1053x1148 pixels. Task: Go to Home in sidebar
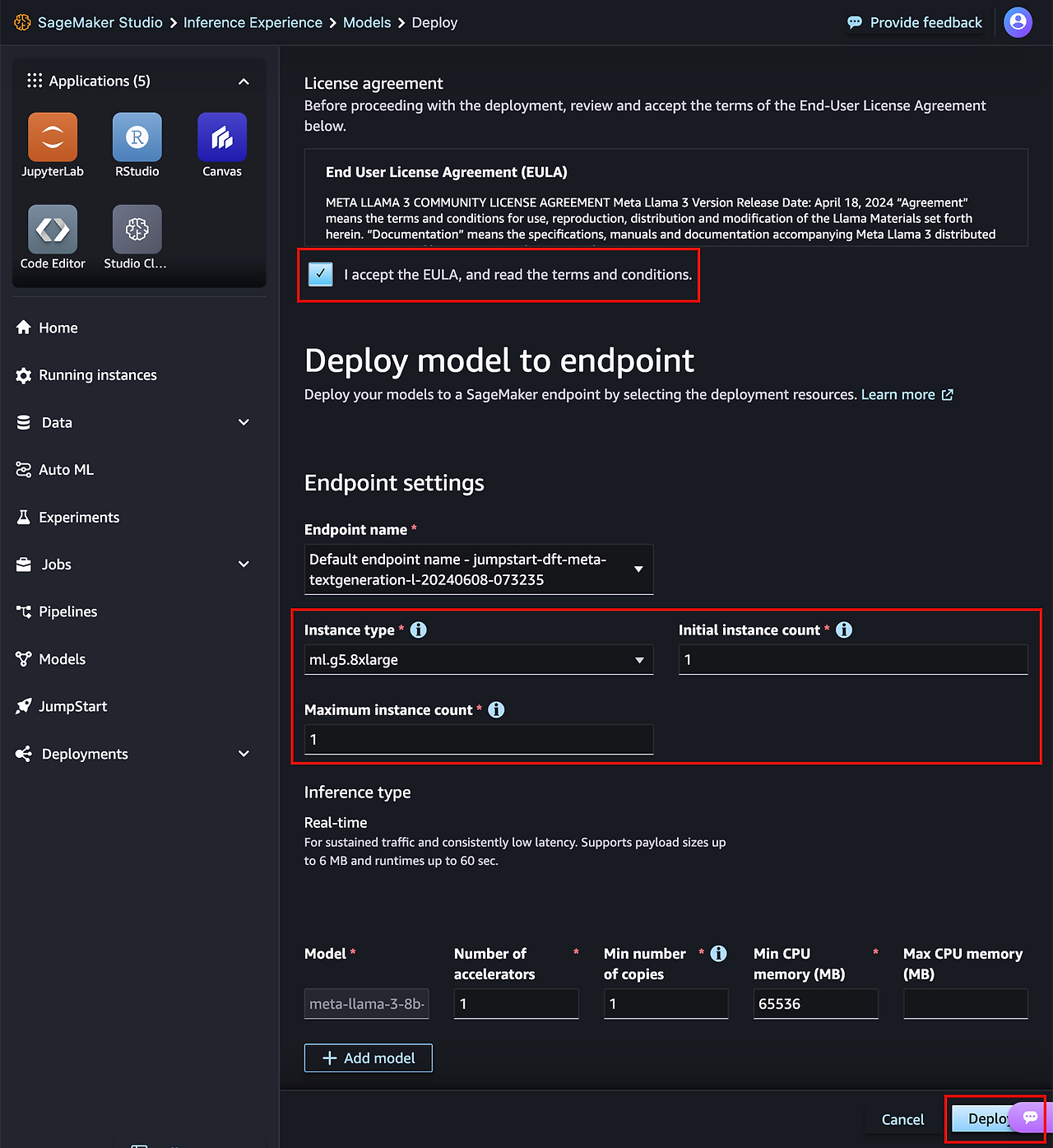click(x=58, y=328)
